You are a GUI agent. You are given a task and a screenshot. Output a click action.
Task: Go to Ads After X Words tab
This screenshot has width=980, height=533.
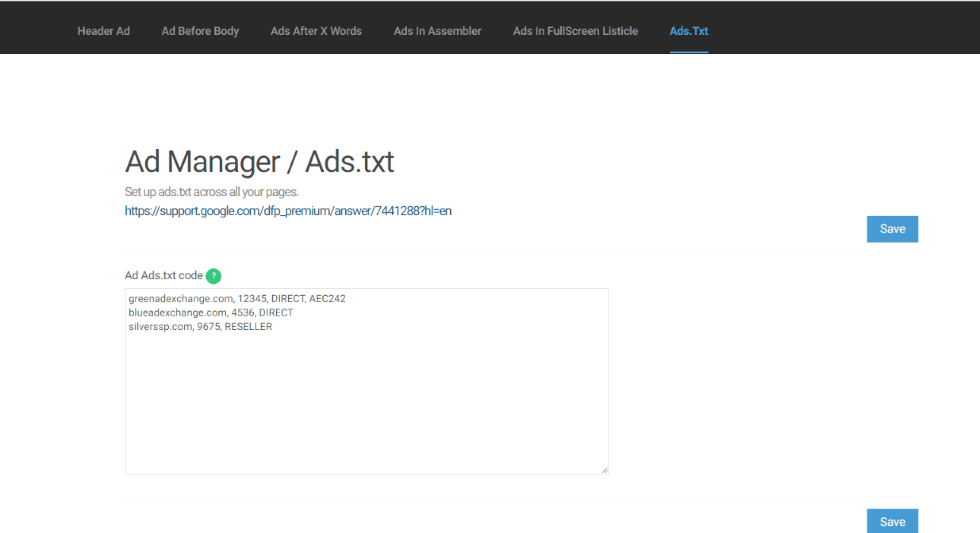click(x=316, y=31)
